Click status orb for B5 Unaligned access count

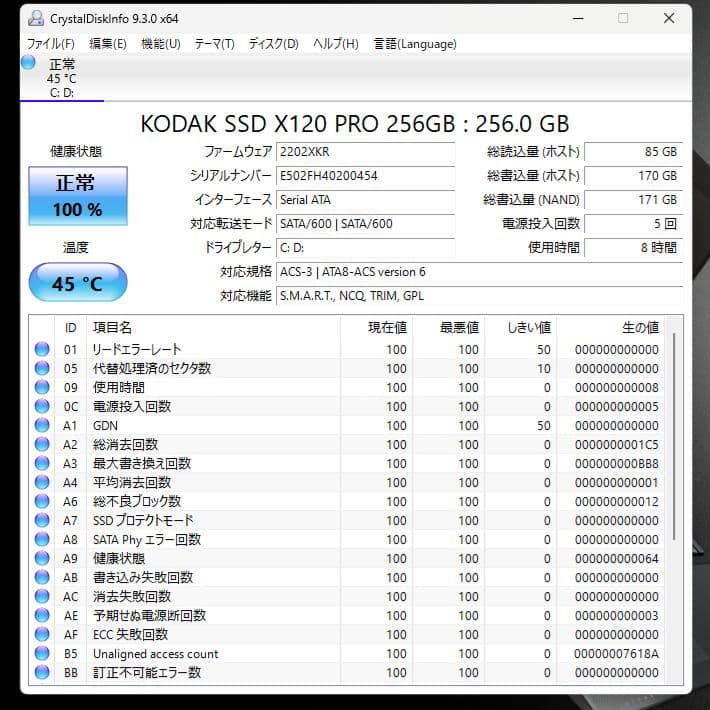pyautogui.click(x=42, y=653)
